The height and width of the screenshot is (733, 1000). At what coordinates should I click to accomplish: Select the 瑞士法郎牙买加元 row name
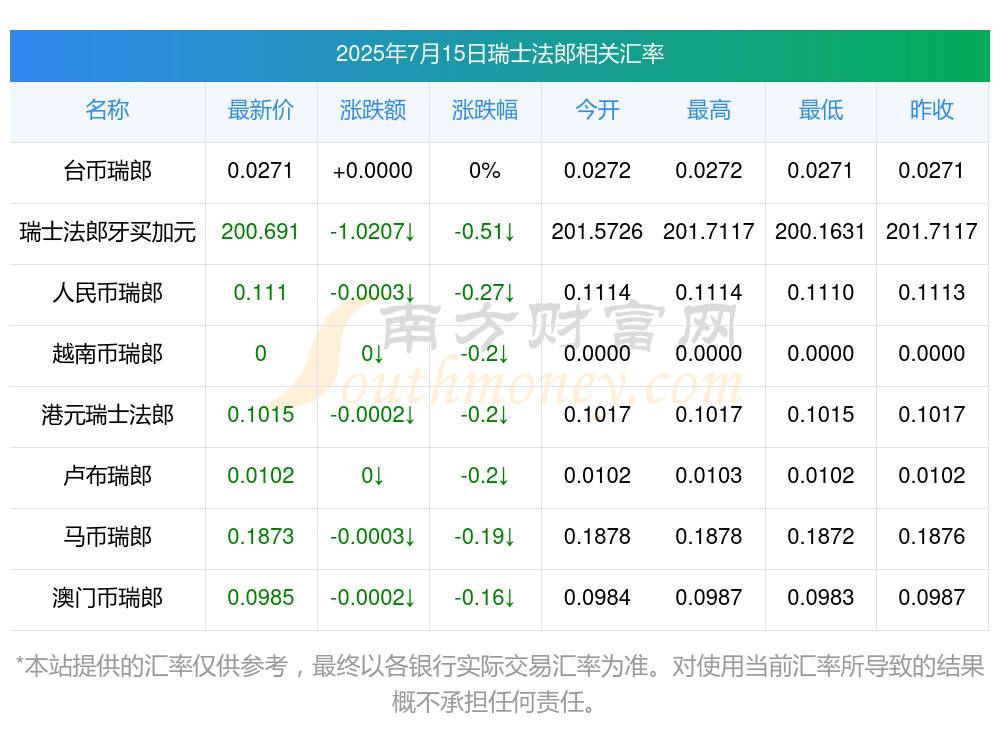[107, 232]
